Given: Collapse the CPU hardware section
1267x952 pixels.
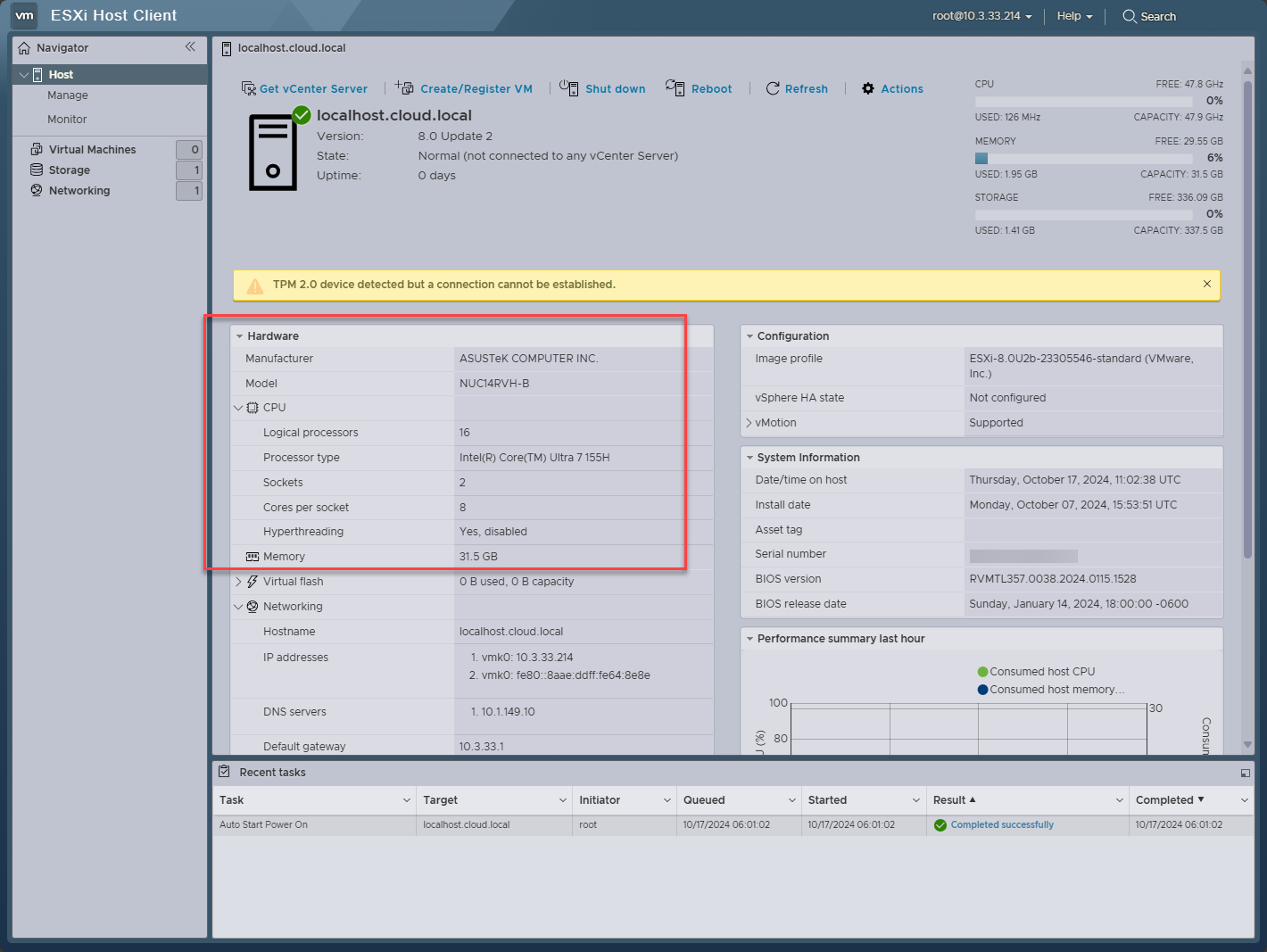Looking at the screenshot, I should coord(238,408).
